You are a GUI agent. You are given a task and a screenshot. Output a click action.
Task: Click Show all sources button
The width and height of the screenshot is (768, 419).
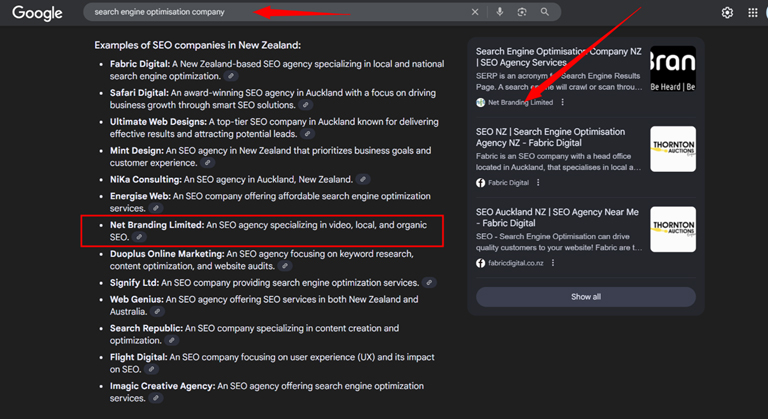coord(586,297)
